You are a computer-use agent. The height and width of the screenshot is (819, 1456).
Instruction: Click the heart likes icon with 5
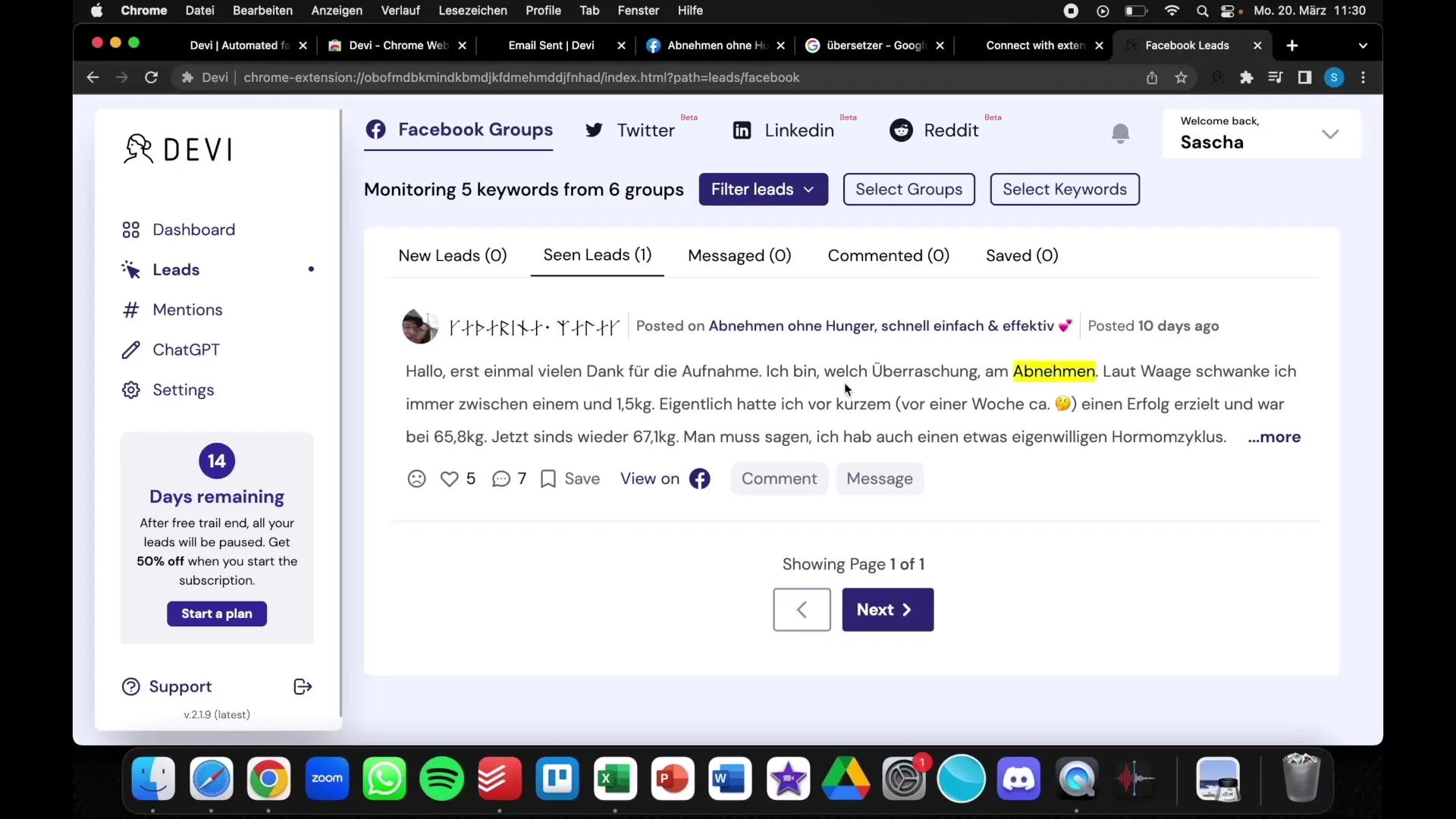click(x=450, y=479)
